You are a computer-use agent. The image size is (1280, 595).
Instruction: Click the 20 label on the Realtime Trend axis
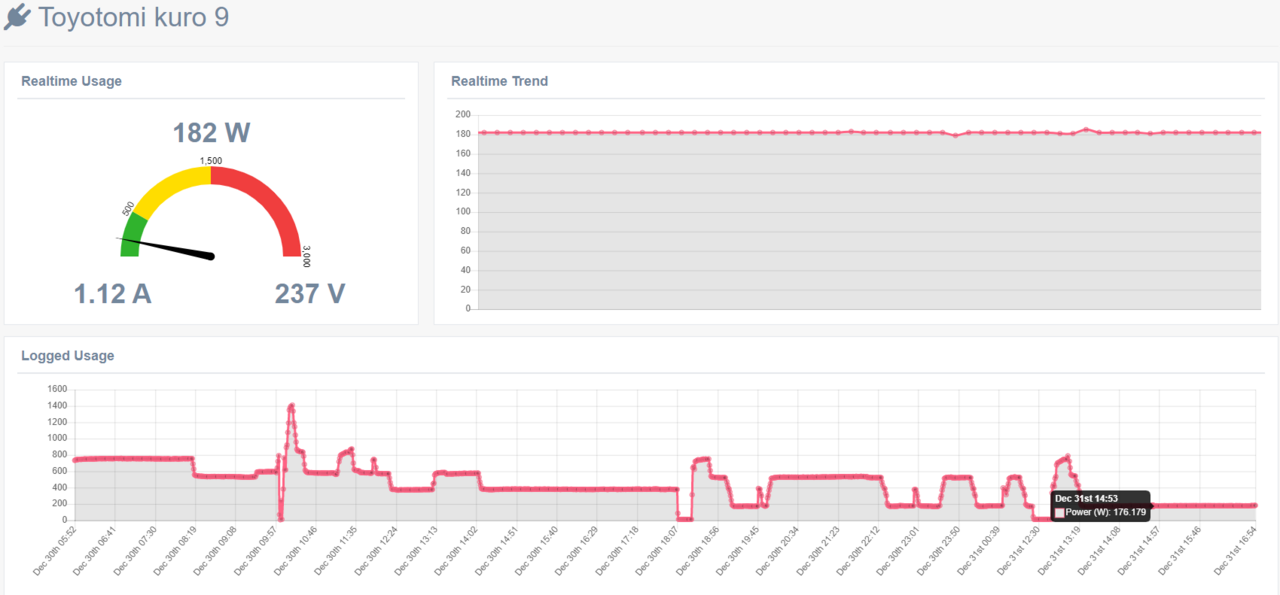point(465,290)
